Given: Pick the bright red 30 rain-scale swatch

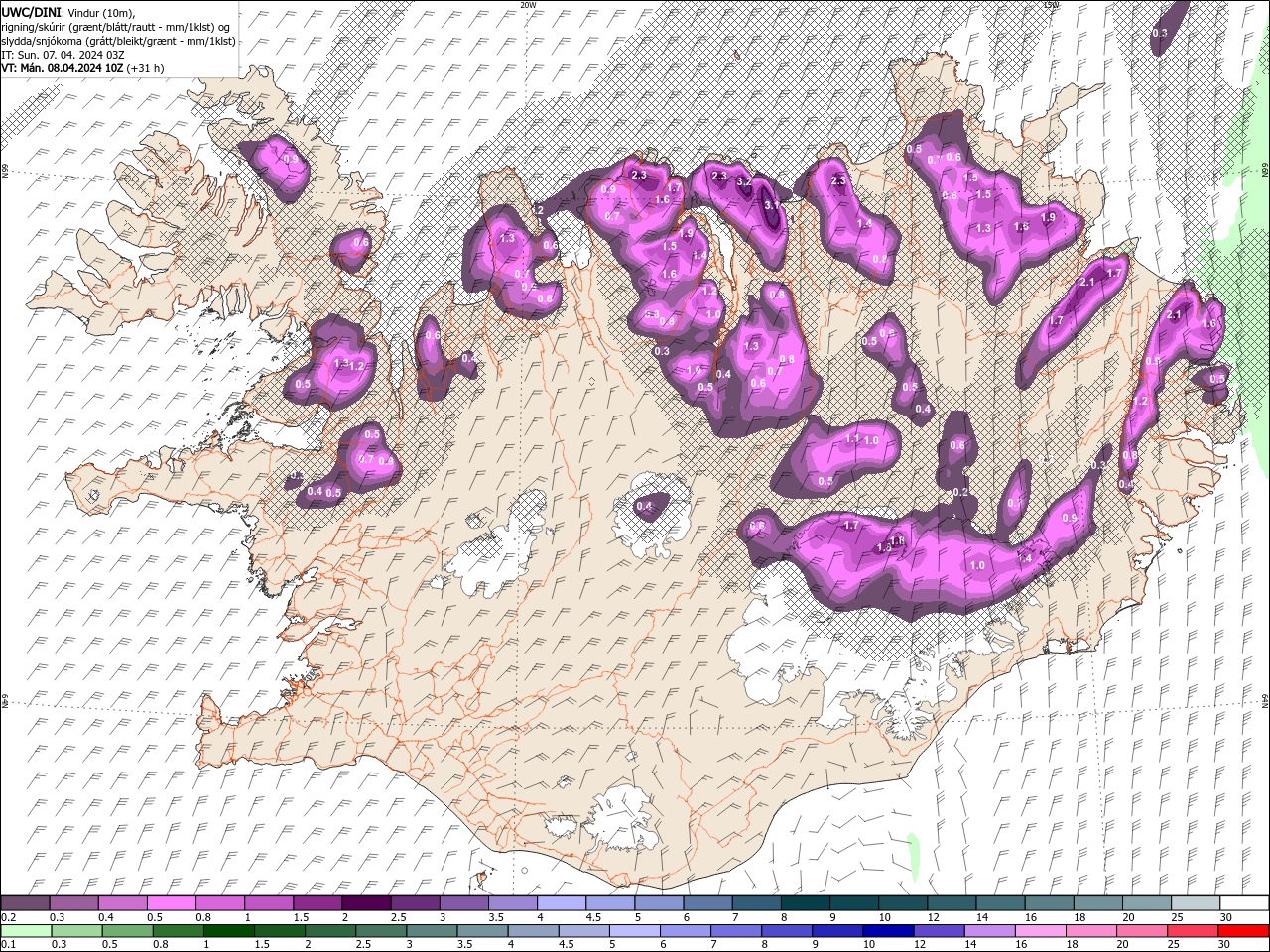Looking at the screenshot, I should [x=1244, y=931].
